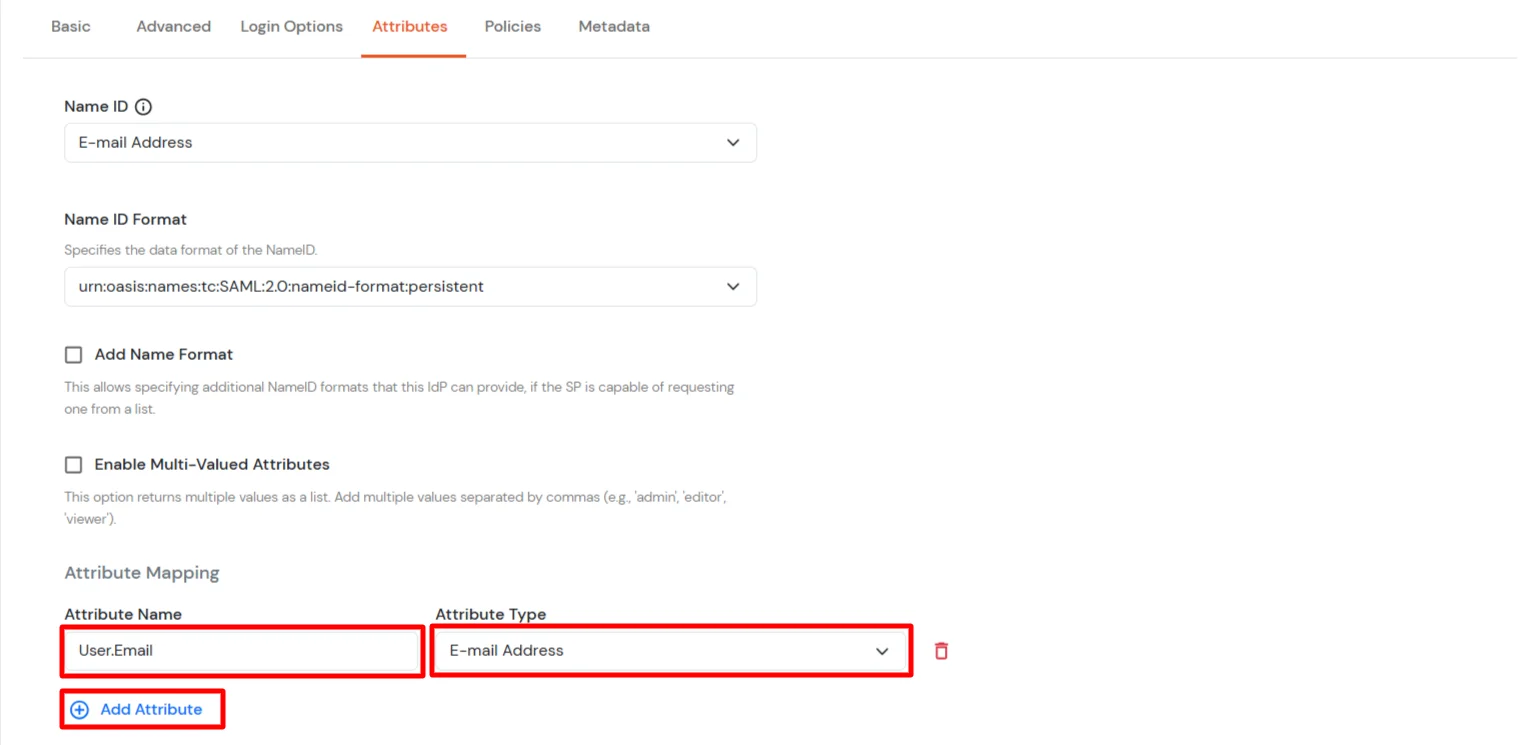Open the Metadata tab

tap(613, 27)
